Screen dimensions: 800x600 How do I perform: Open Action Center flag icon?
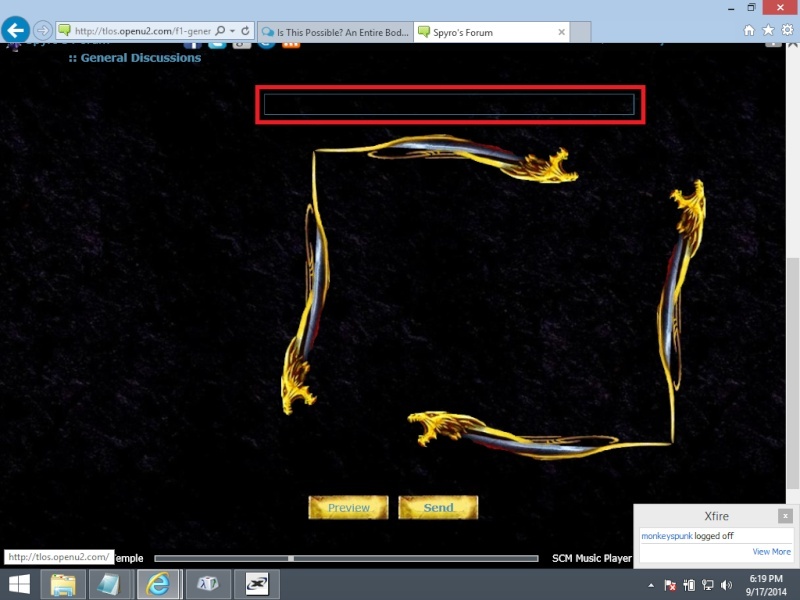pos(670,585)
